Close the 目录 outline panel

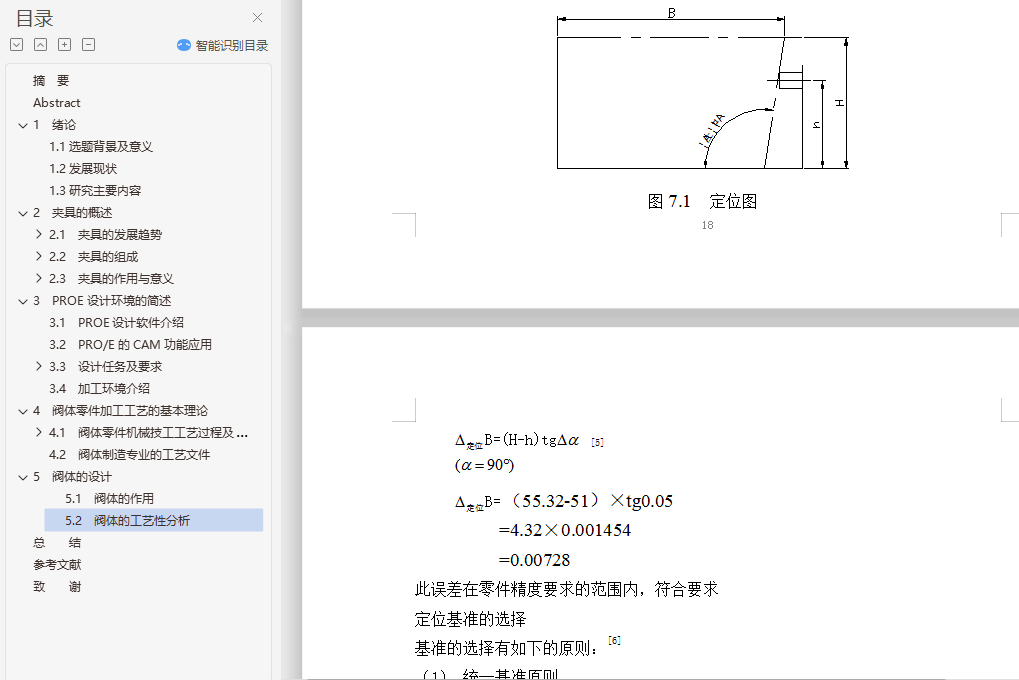[x=257, y=18]
